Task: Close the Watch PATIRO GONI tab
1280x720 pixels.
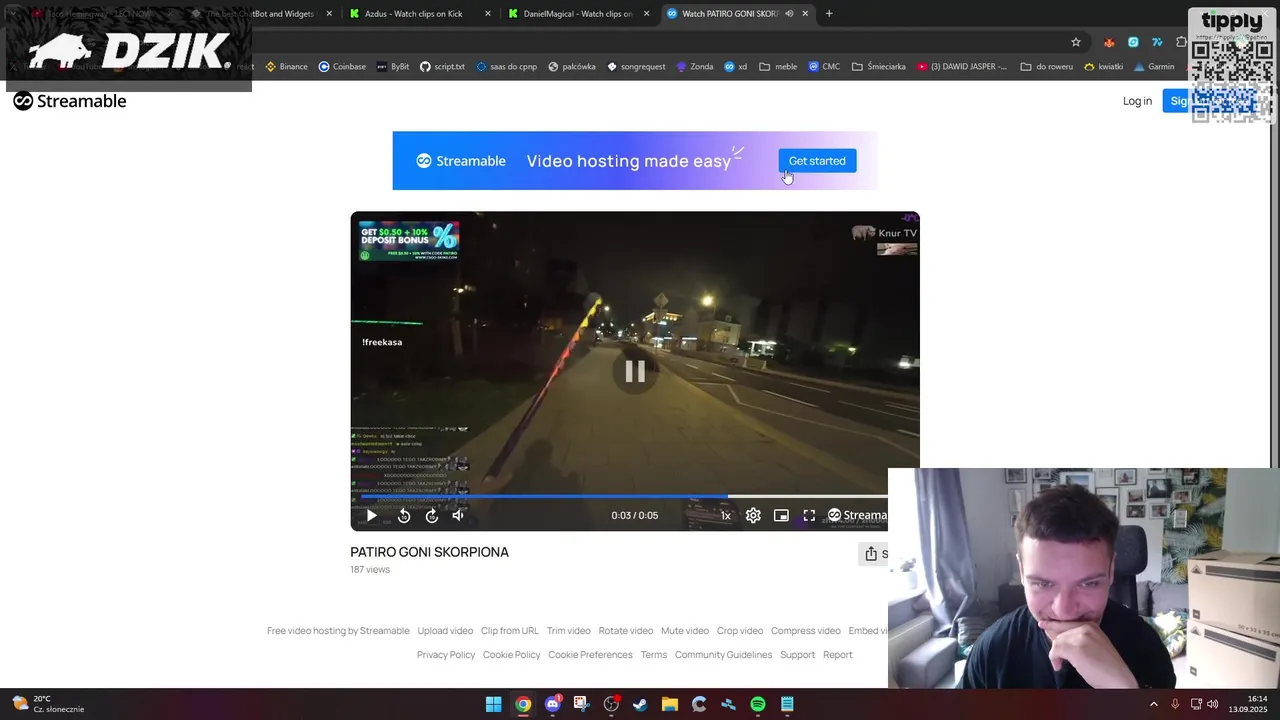Action: [805, 14]
